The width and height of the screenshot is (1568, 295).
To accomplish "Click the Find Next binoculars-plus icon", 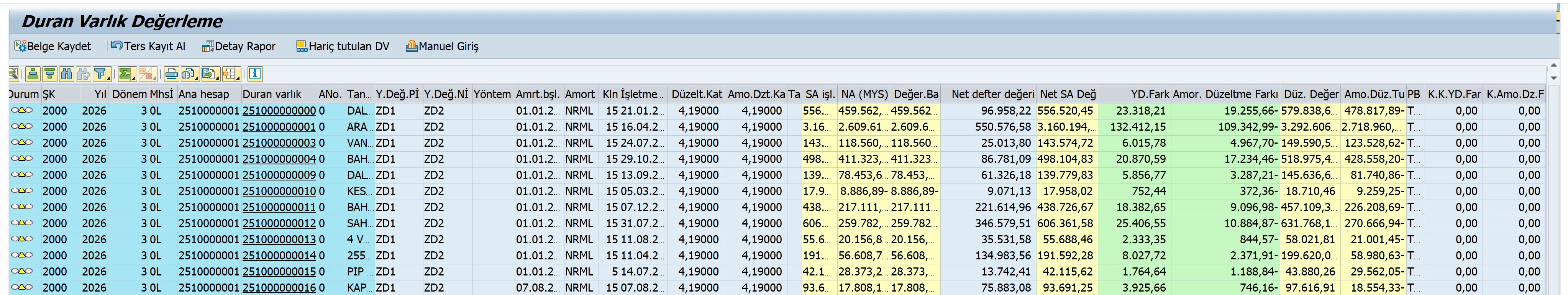I will click(84, 74).
